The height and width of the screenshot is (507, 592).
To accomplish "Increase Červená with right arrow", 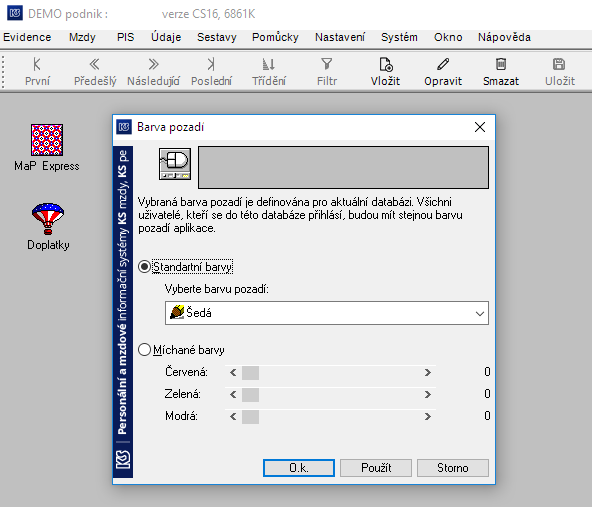I will [x=427, y=373].
